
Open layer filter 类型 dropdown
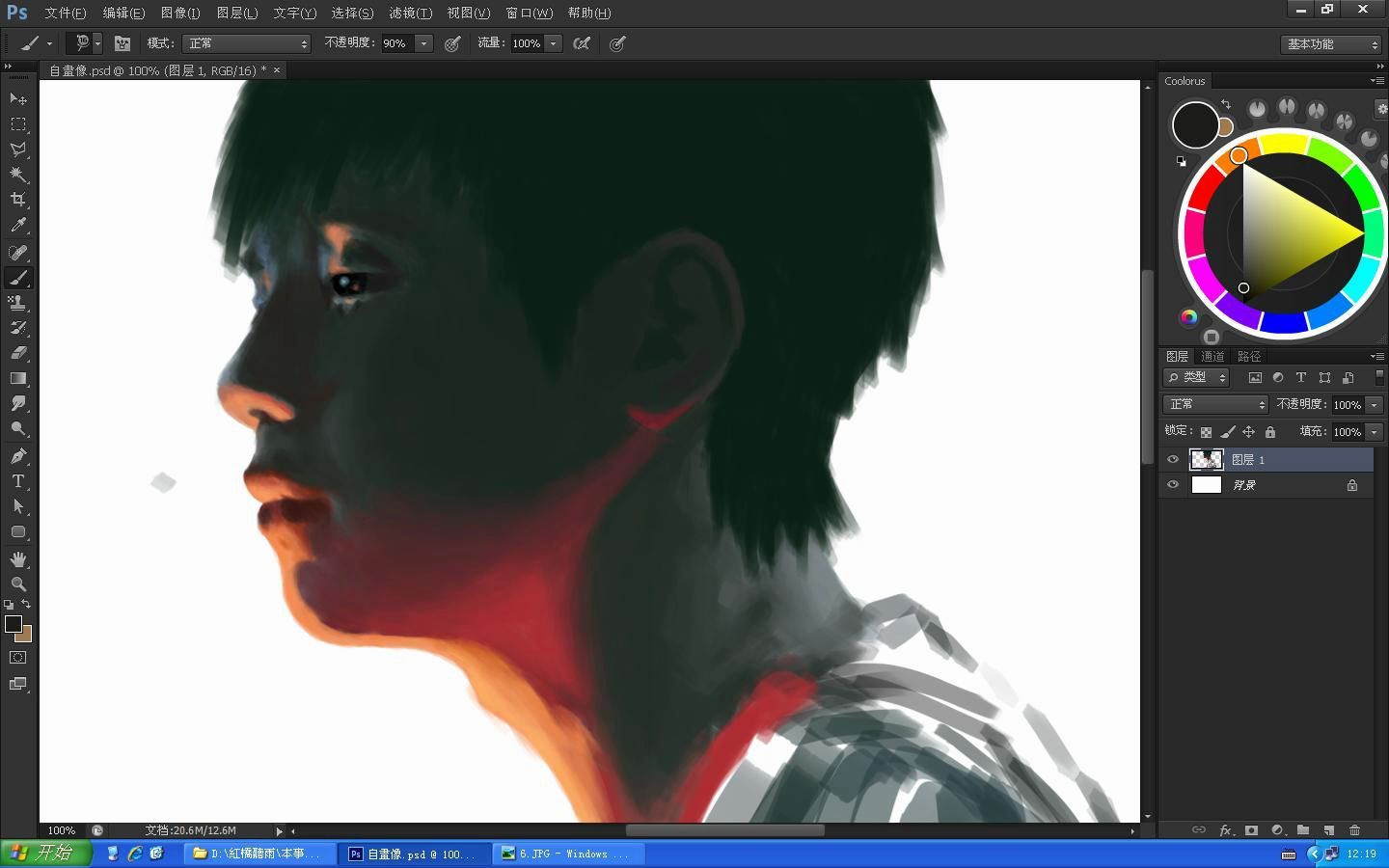(1196, 377)
